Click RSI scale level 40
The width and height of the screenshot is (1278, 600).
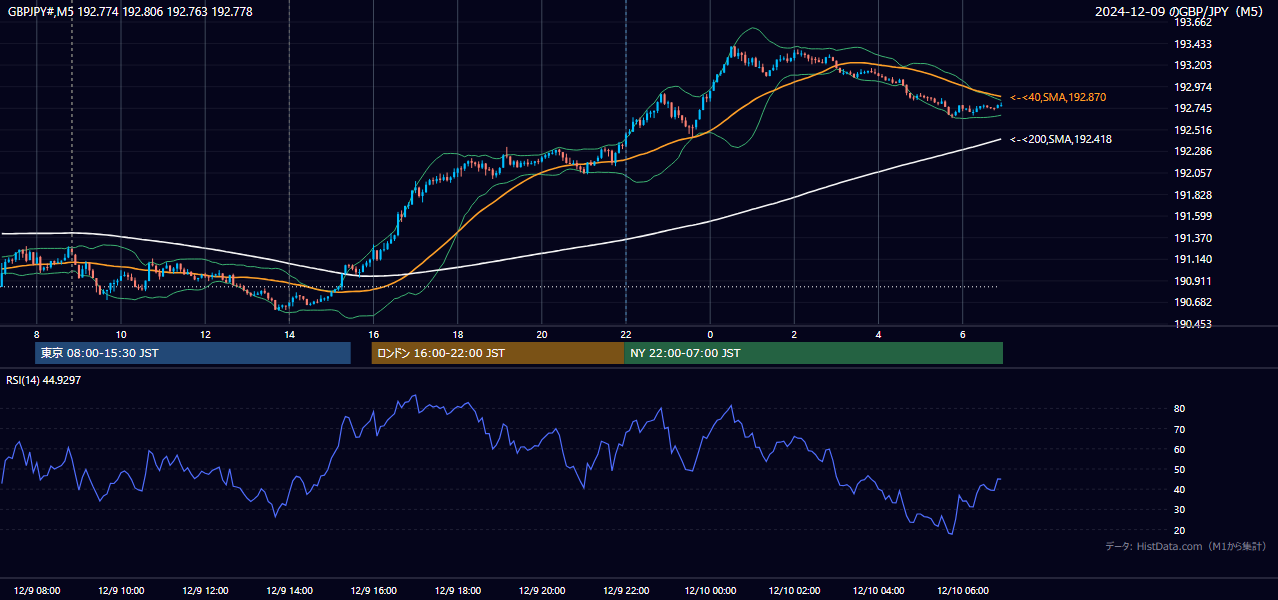(x=1179, y=489)
